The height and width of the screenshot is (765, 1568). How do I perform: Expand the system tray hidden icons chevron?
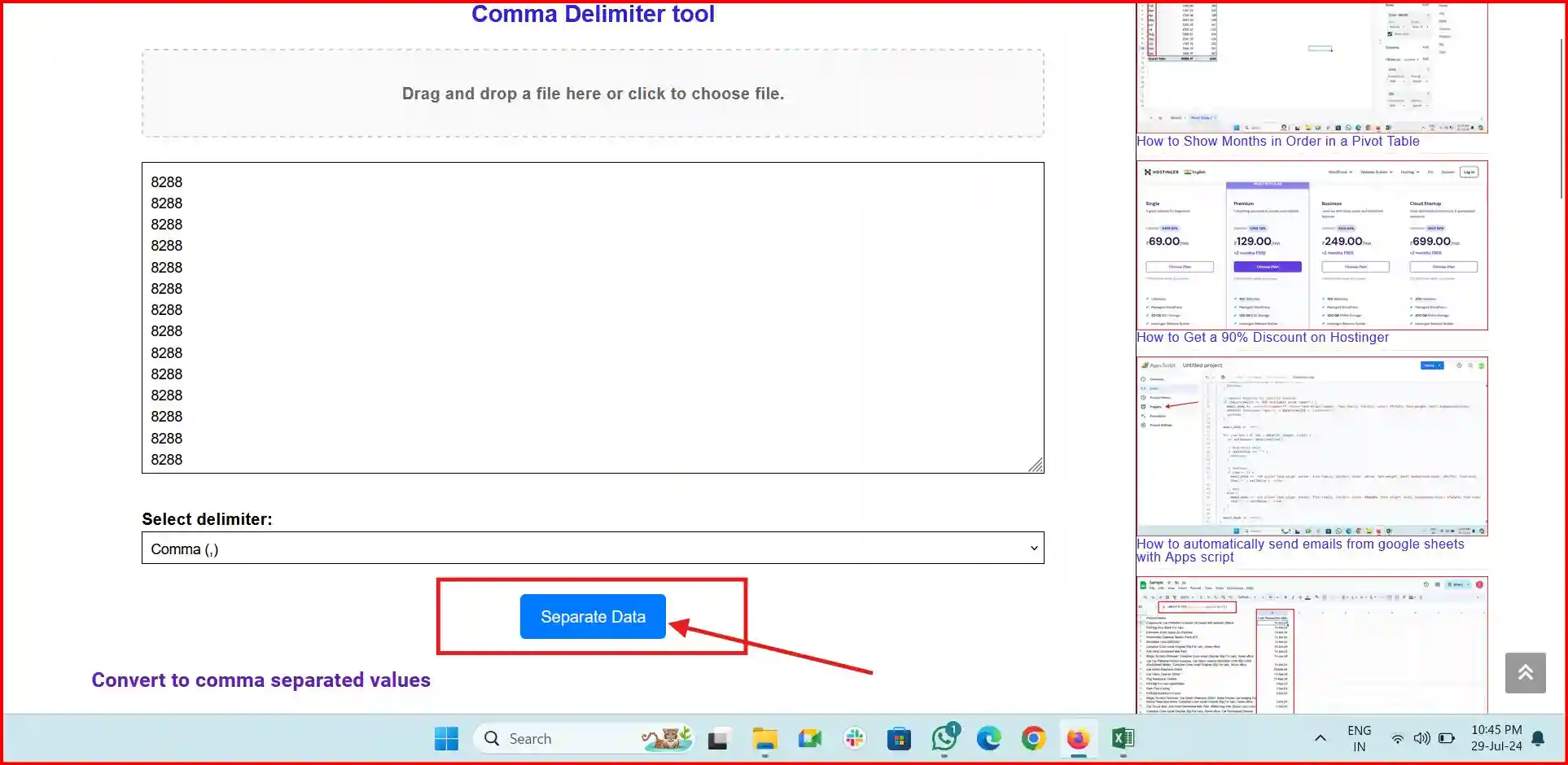click(1320, 739)
